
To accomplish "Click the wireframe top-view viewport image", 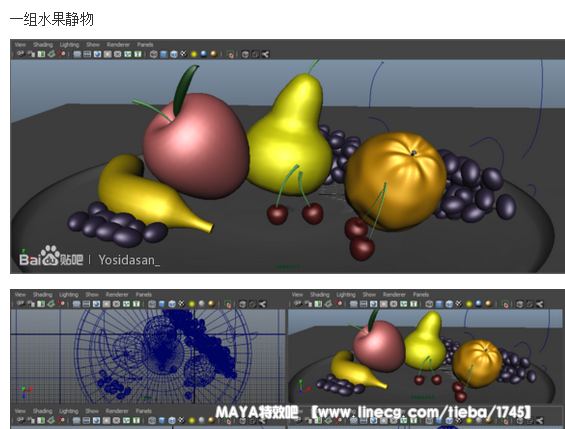I will pyautogui.click(x=148, y=356).
